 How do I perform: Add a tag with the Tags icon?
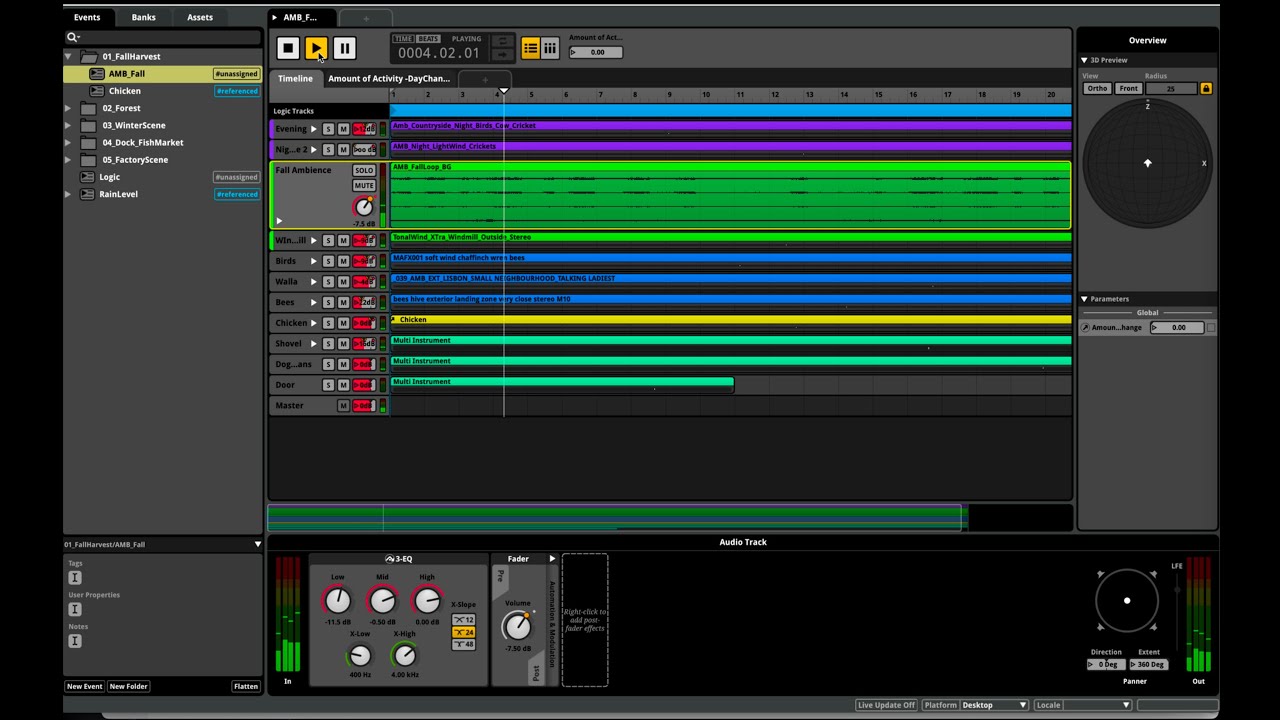(x=74, y=578)
